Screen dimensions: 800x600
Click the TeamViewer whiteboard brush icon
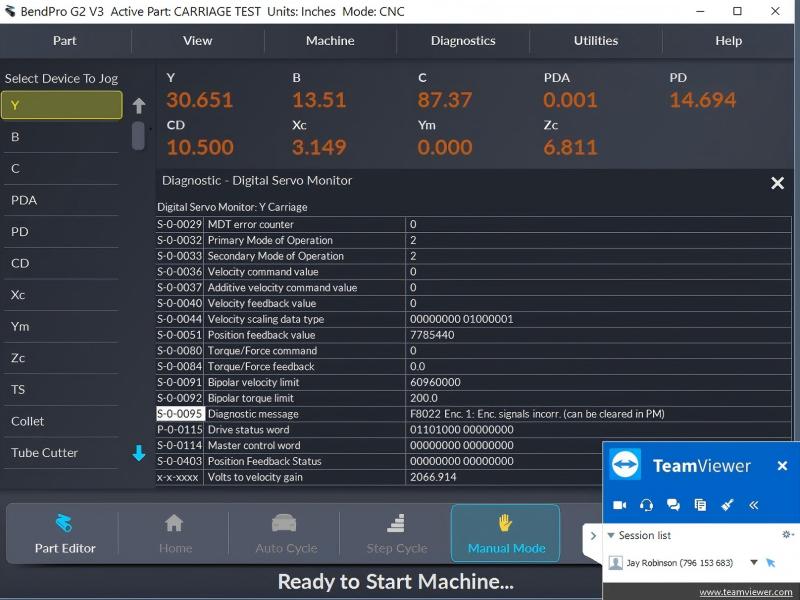pos(727,505)
